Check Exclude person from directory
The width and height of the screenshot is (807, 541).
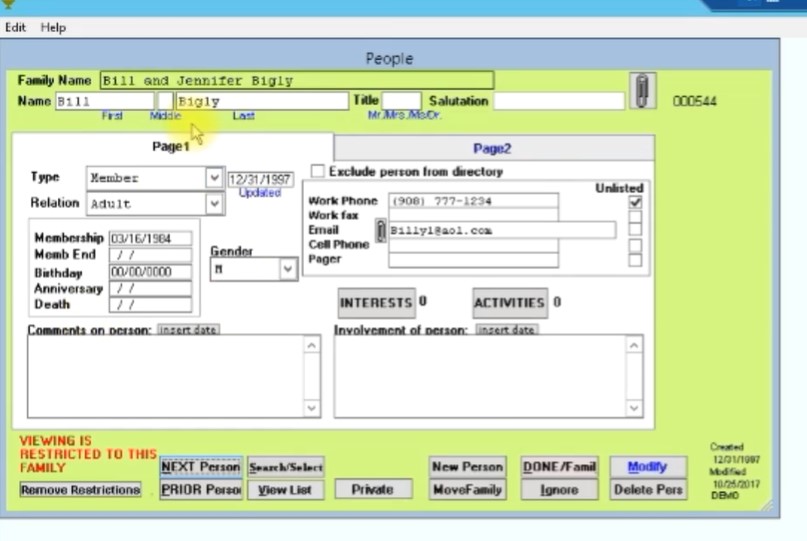click(318, 171)
